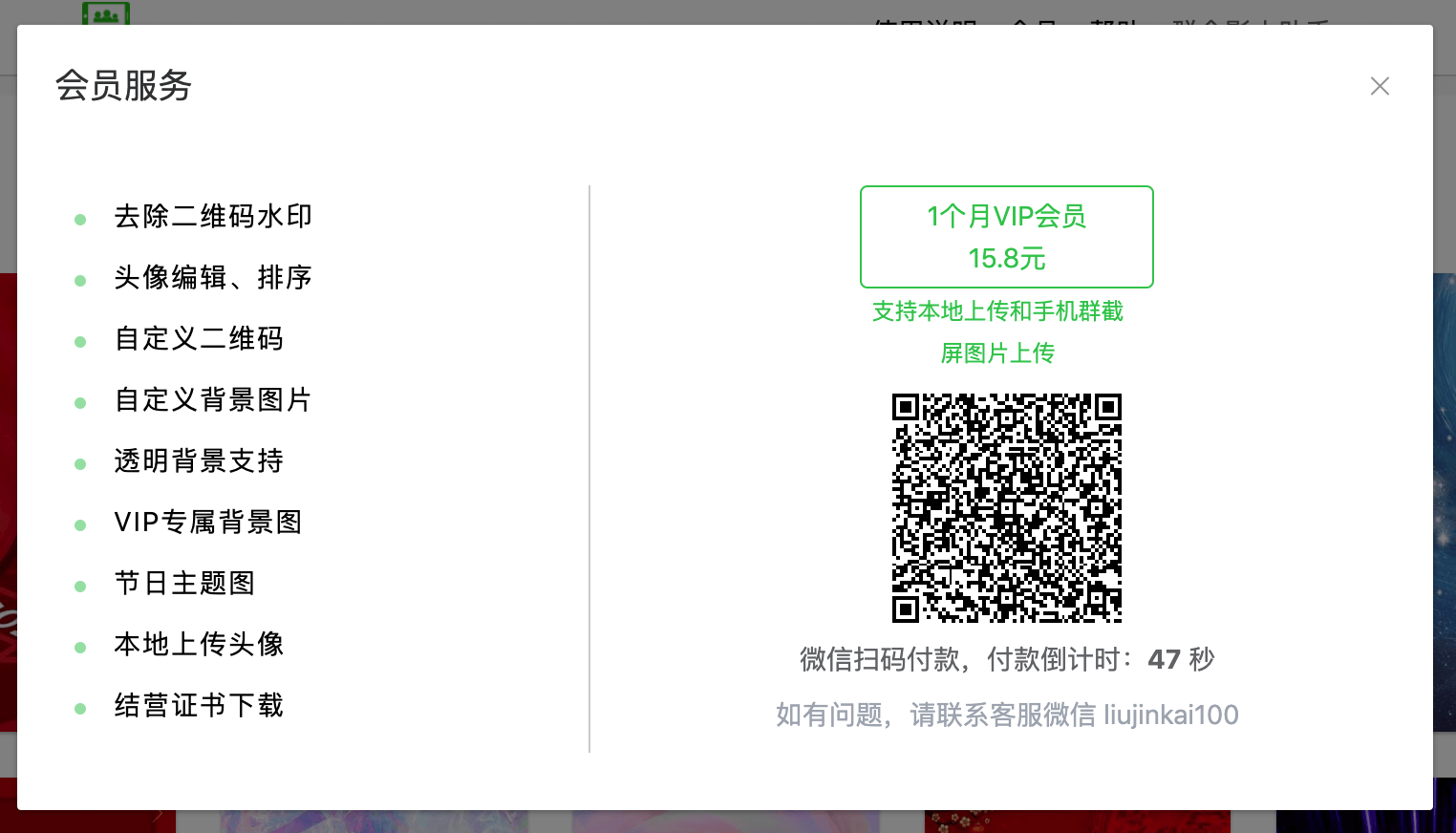This screenshot has width=1456, height=833.
Task: Click the 本地上传头像 feature text
Action: click(x=199, y=645)
